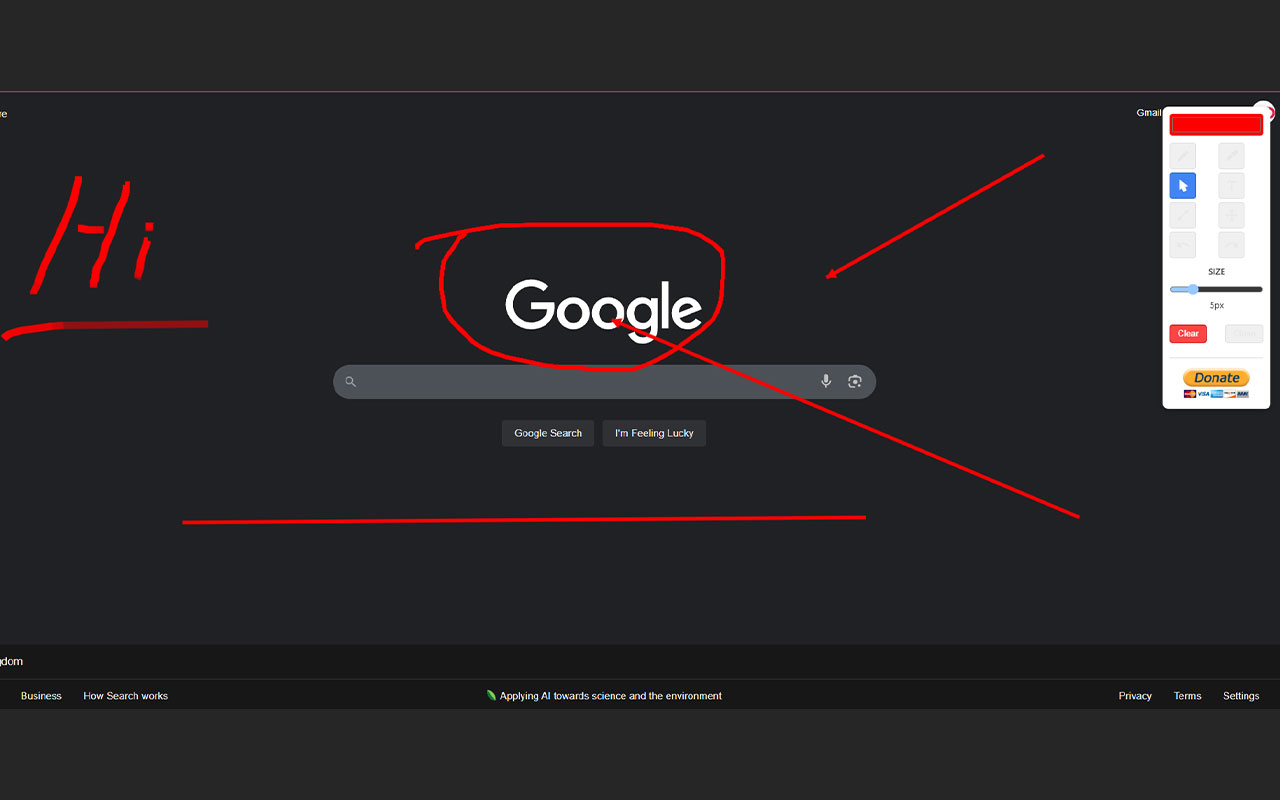The image size is (1280, 800).
Task: Click the magnifier icon in search bar
Action: tap(351, 381)
